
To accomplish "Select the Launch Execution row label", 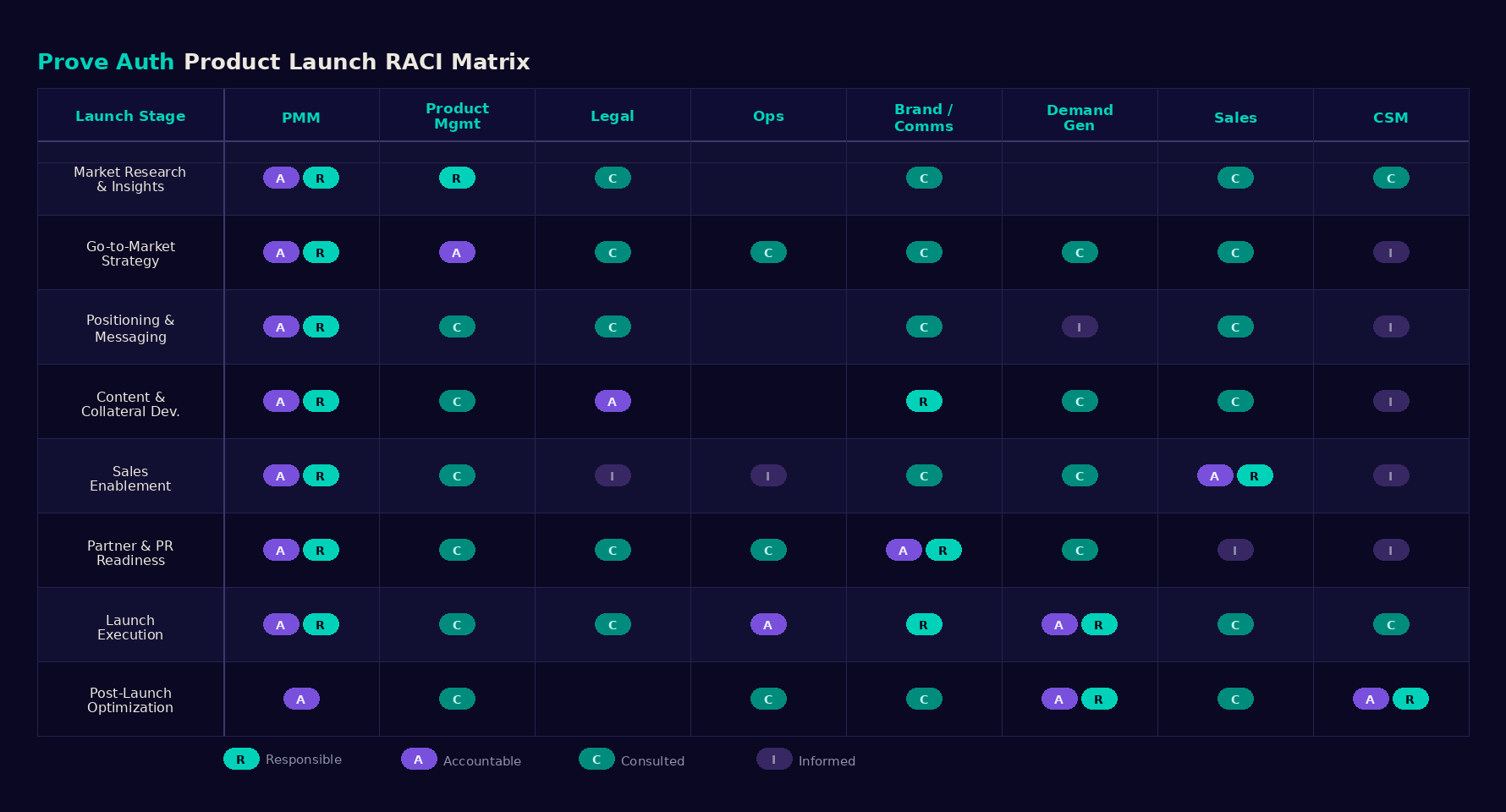I will (130, 628).
